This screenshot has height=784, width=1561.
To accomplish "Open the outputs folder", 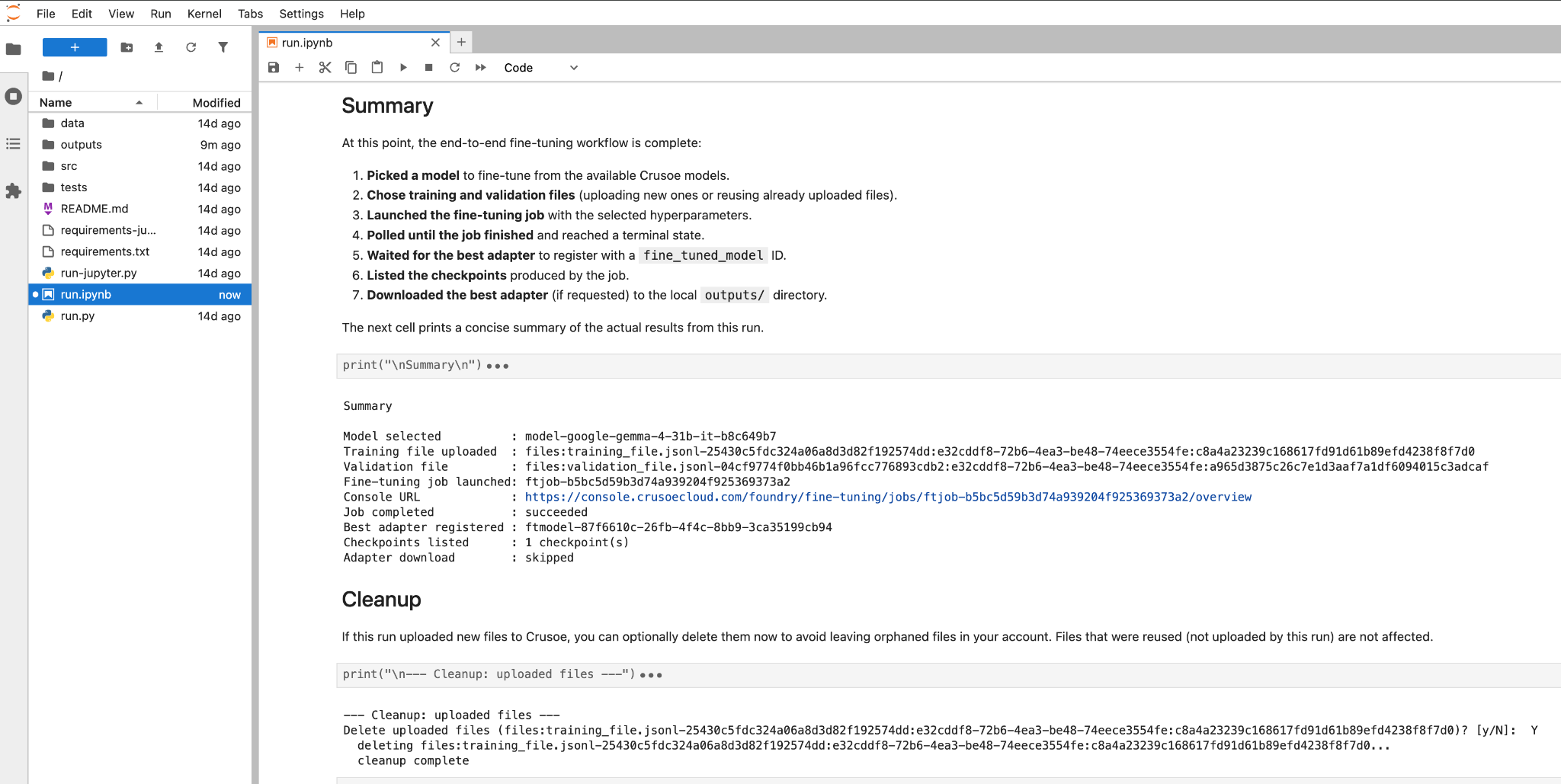I will 140,145.
